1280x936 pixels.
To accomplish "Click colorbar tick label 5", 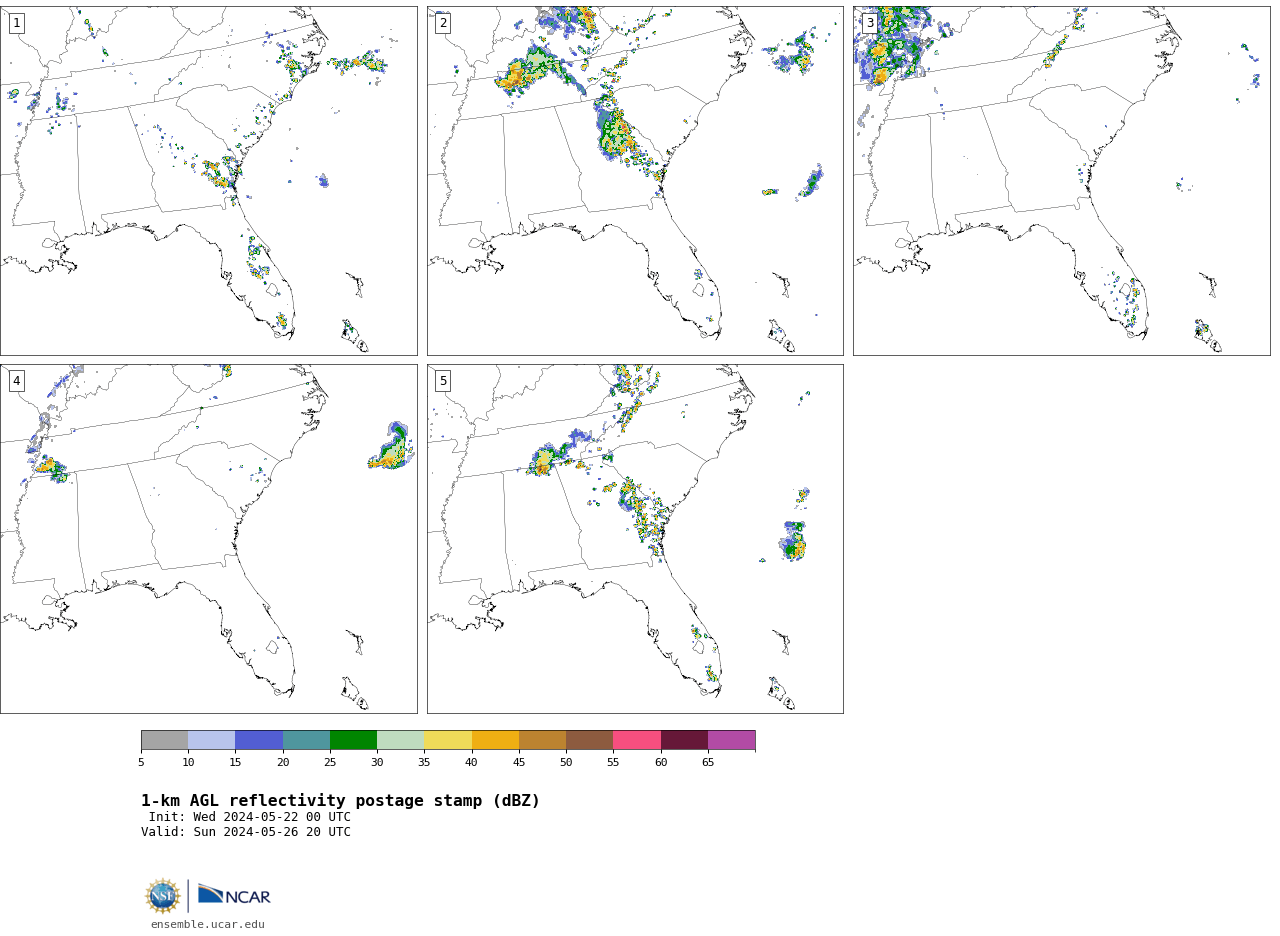I will [141, 763].
